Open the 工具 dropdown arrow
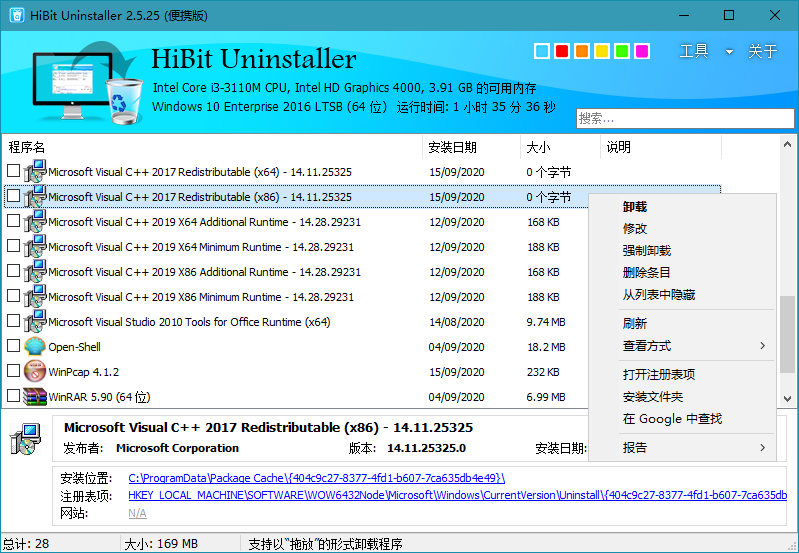The image size is (799, 553). click(x=729, y=51)
